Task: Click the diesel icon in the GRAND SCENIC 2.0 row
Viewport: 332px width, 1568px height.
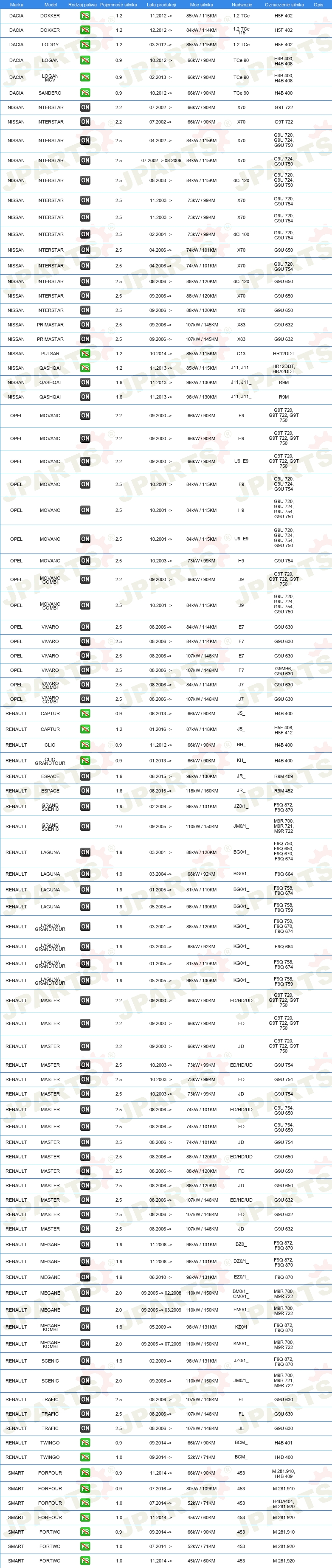Action: pos(85,826)
